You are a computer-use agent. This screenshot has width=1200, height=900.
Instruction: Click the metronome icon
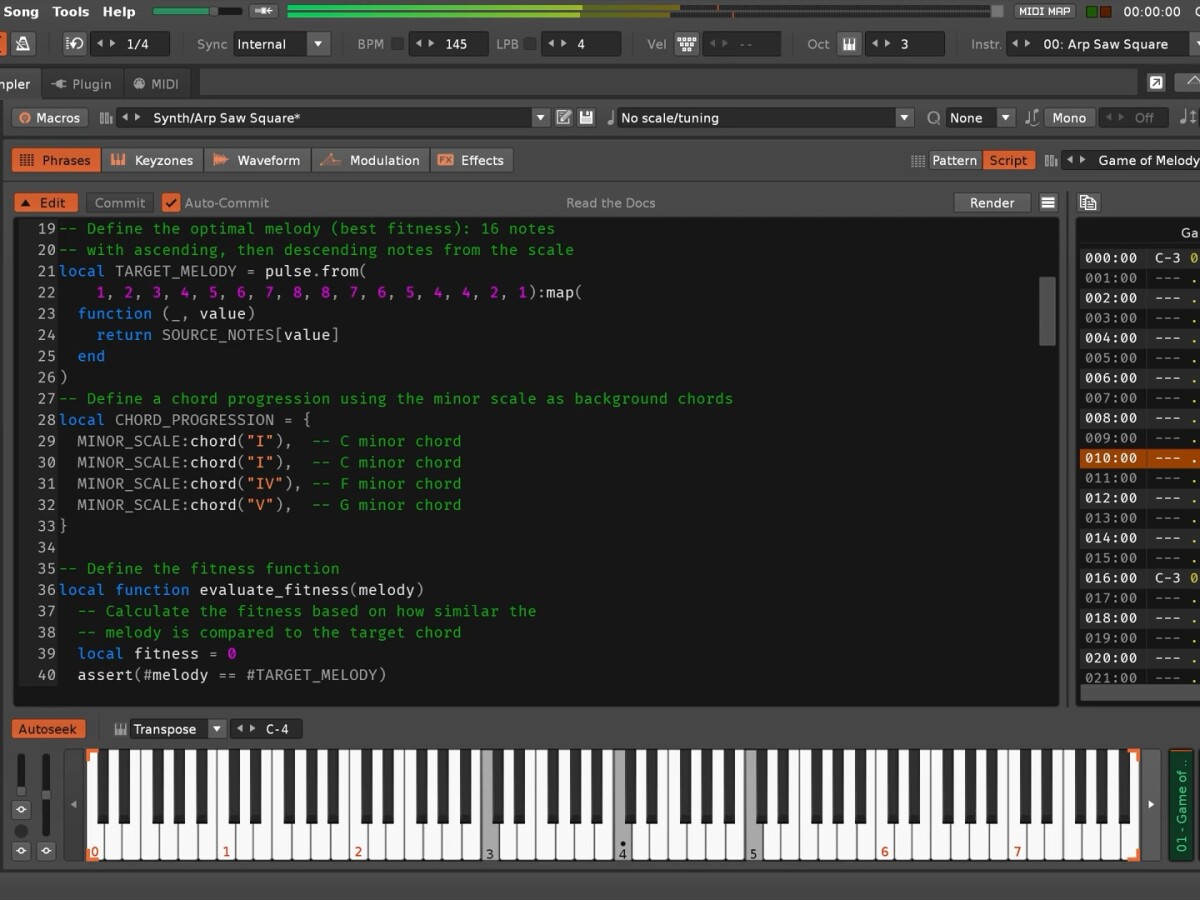[22, 44]
